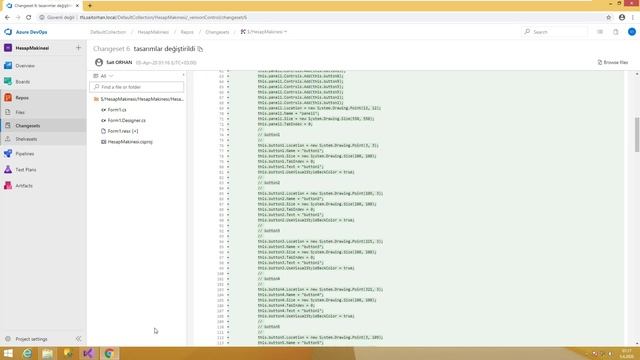
Task: Open the user profile avatar
Action: (x=632, y=32)
